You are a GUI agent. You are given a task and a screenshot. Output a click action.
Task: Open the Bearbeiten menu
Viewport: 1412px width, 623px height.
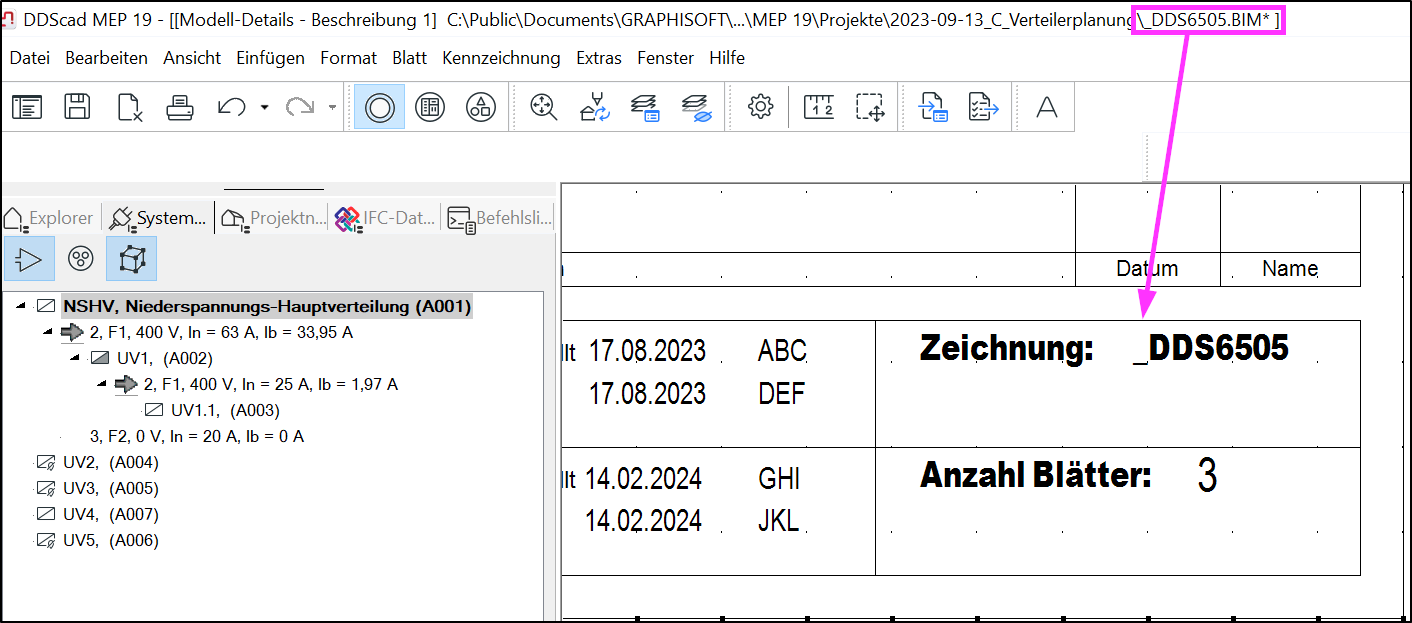107,58
